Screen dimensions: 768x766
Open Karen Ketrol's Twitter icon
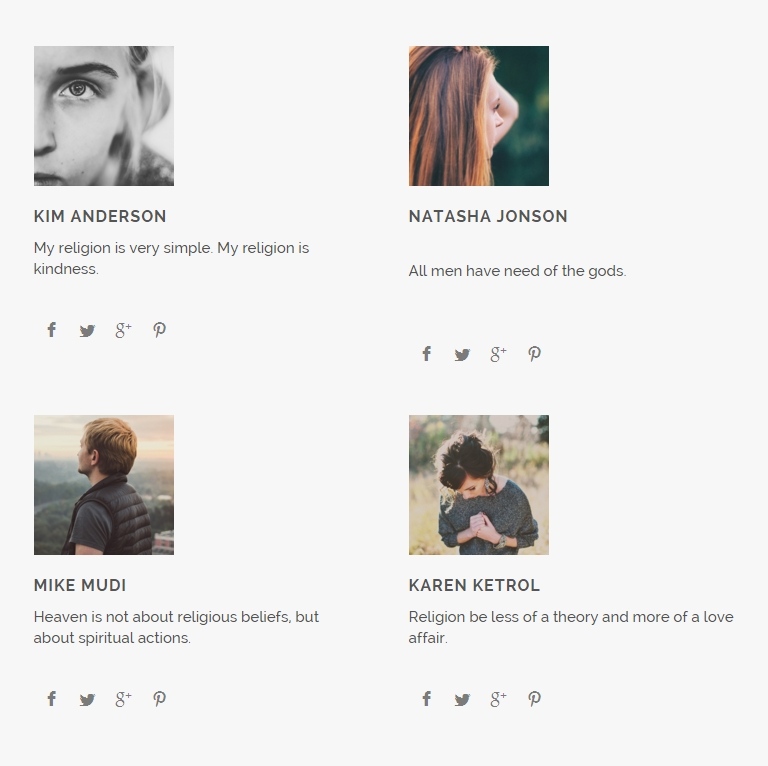click(462, 699)
